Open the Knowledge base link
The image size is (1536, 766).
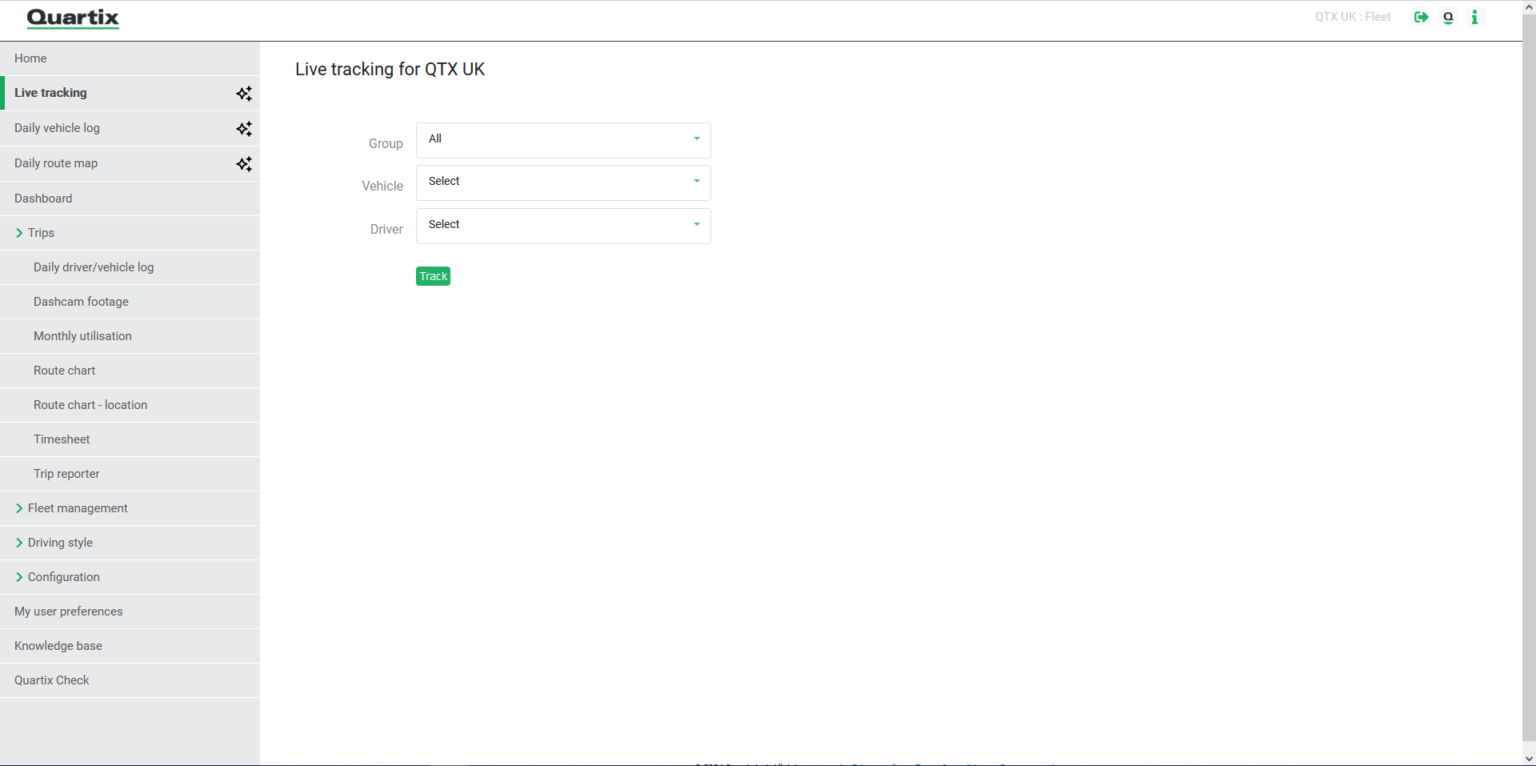[x=58, y=646]
